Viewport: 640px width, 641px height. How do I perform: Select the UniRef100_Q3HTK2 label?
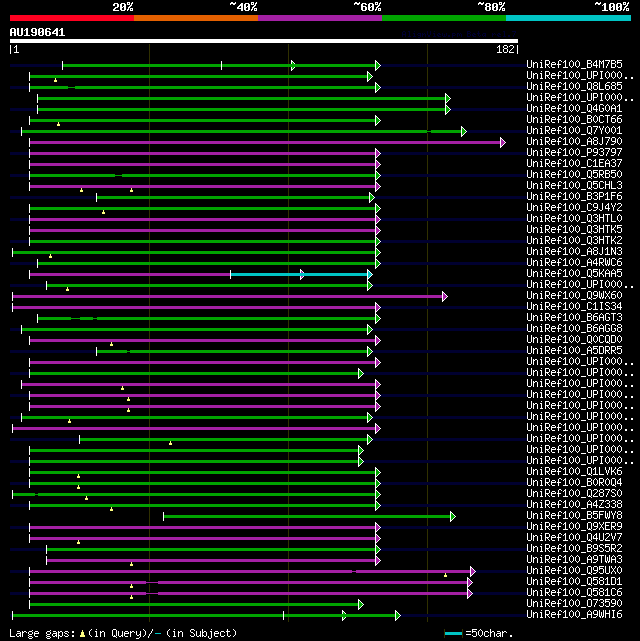pos(574,241)
